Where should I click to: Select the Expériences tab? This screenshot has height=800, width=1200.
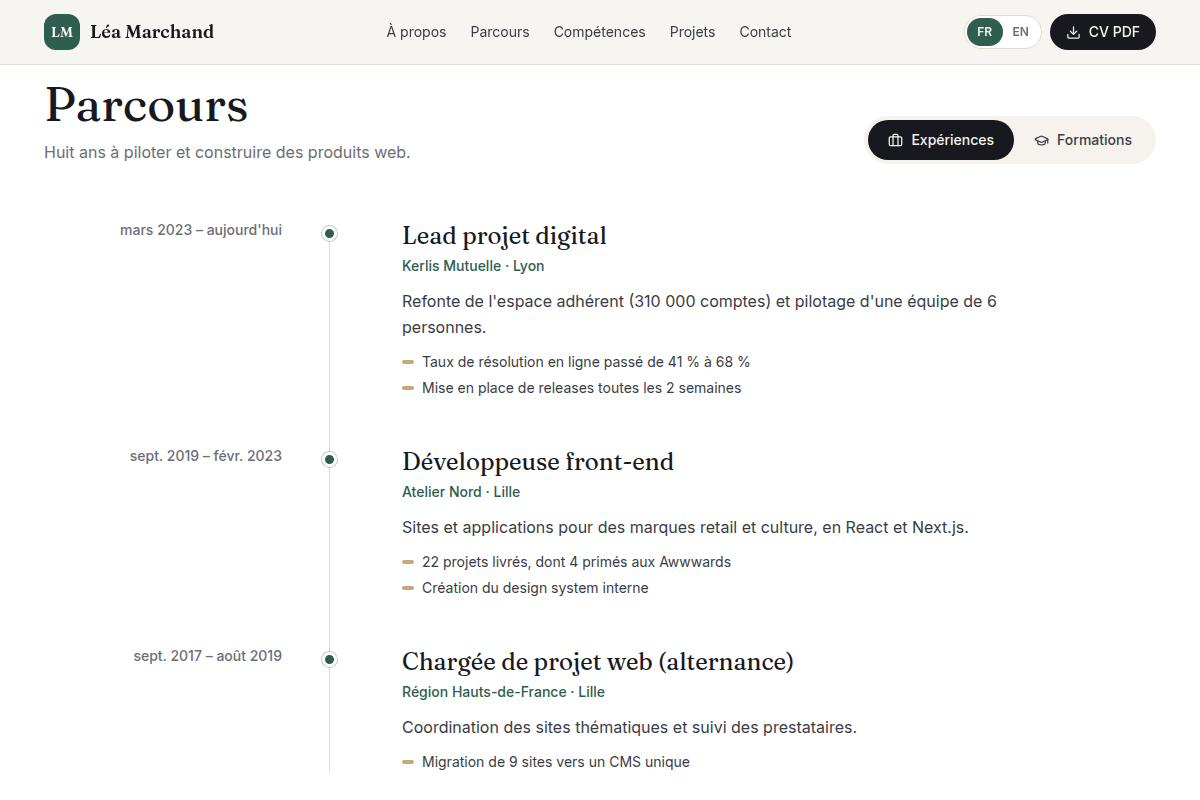coord(941,140)
